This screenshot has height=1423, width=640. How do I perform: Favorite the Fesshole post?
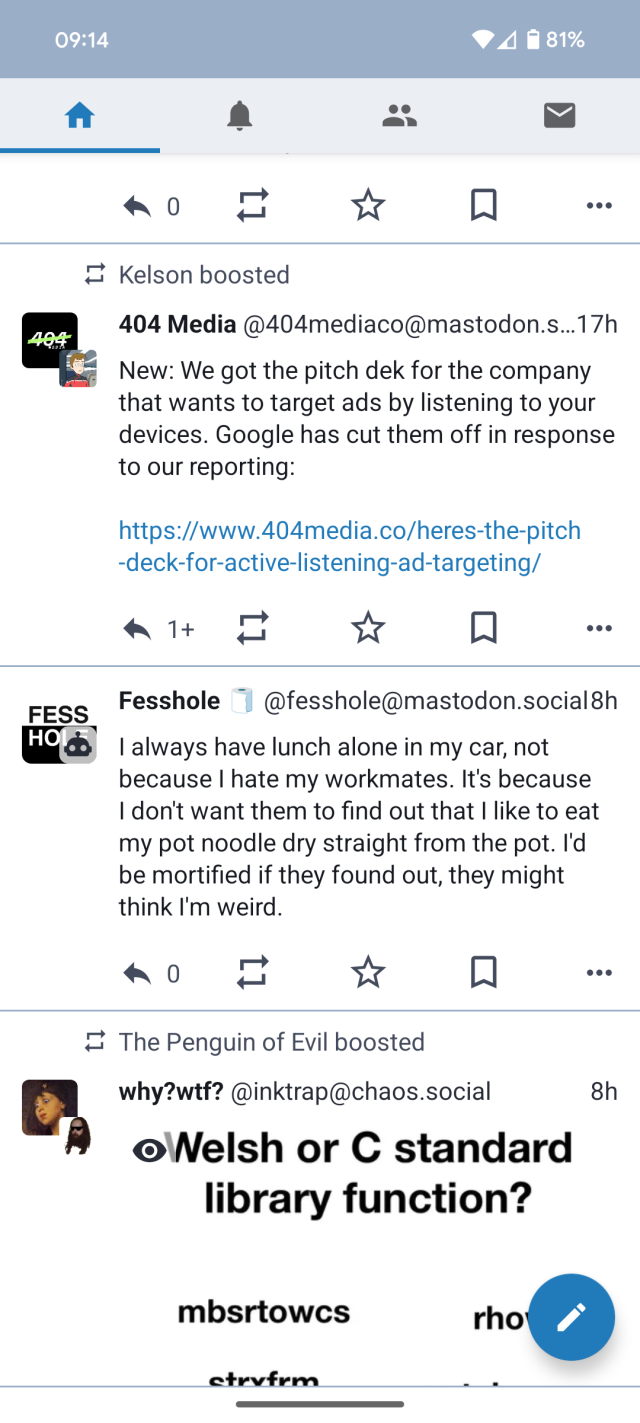coord(368,972)
